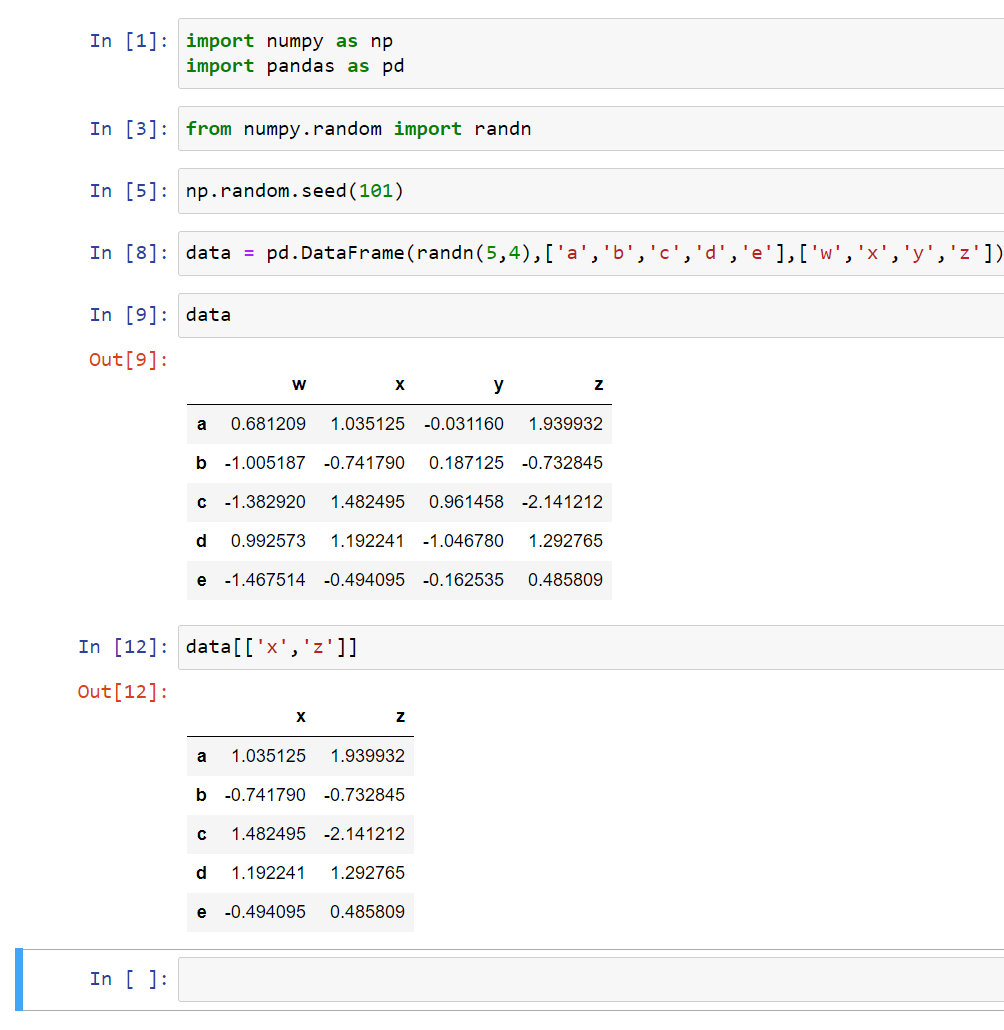Click value 0.187125 in row b
1004x1030 pixels.
tap(467, 463)
